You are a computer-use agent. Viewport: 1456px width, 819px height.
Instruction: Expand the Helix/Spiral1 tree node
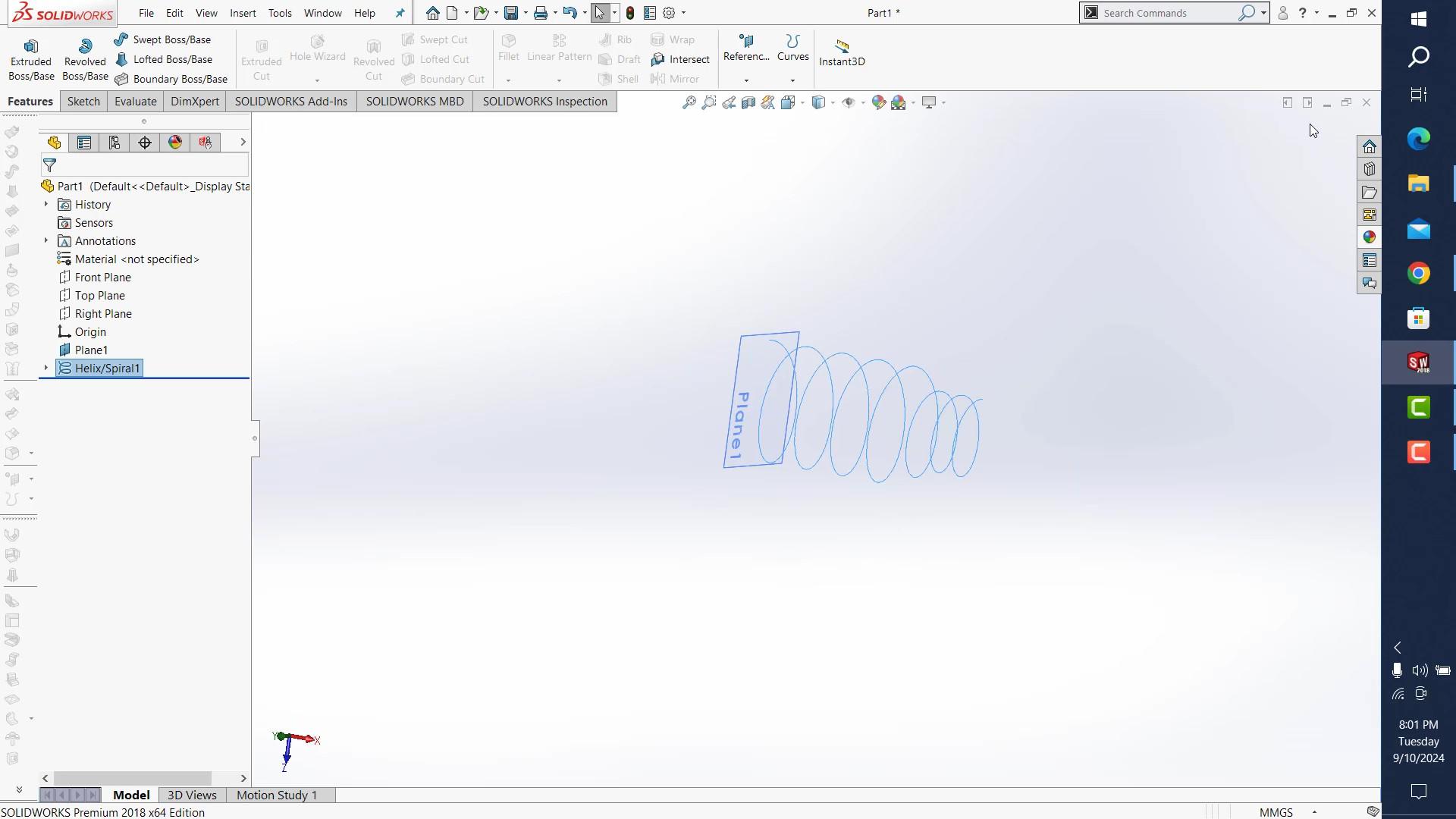pos(45,368)
